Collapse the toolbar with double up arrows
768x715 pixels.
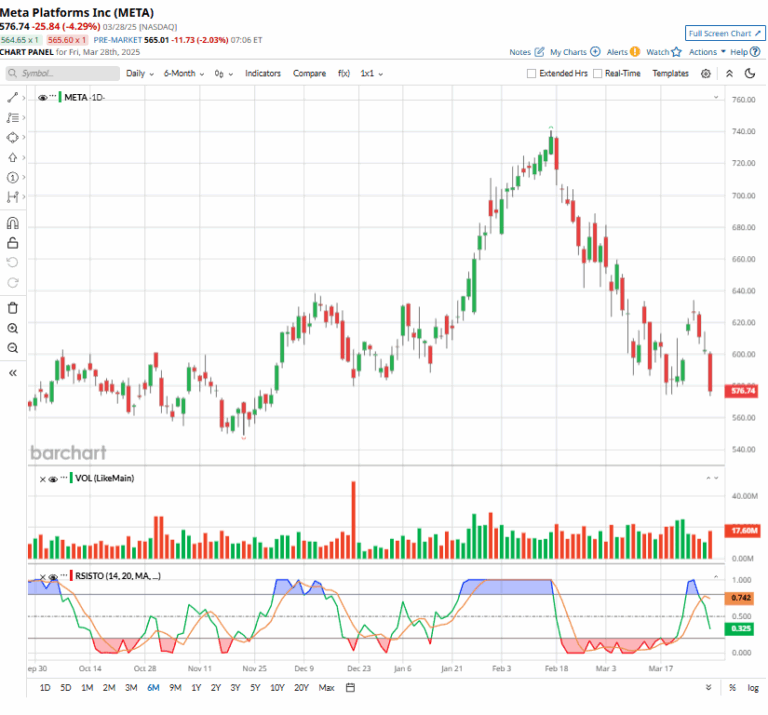tap(729, 73)
